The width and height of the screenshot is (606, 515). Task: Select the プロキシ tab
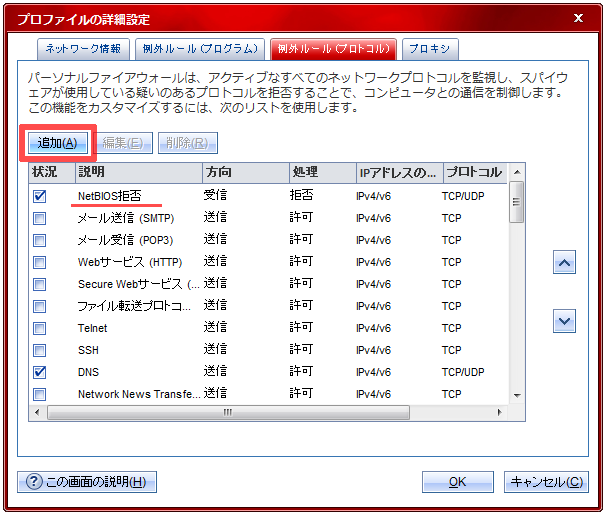(x=431, y=48)
